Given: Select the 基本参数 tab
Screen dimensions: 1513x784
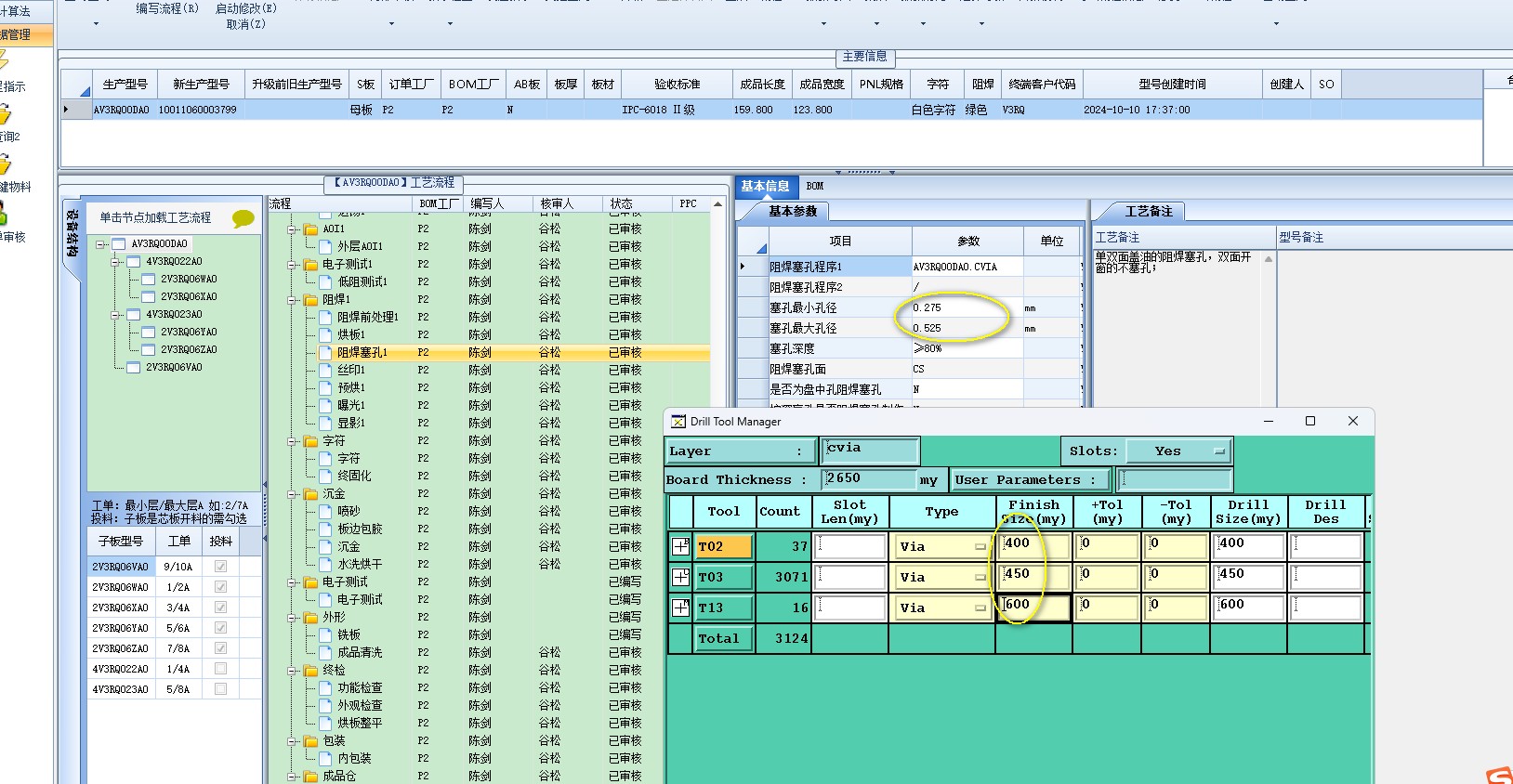Looking at the screenshot, I should point(793,212).
